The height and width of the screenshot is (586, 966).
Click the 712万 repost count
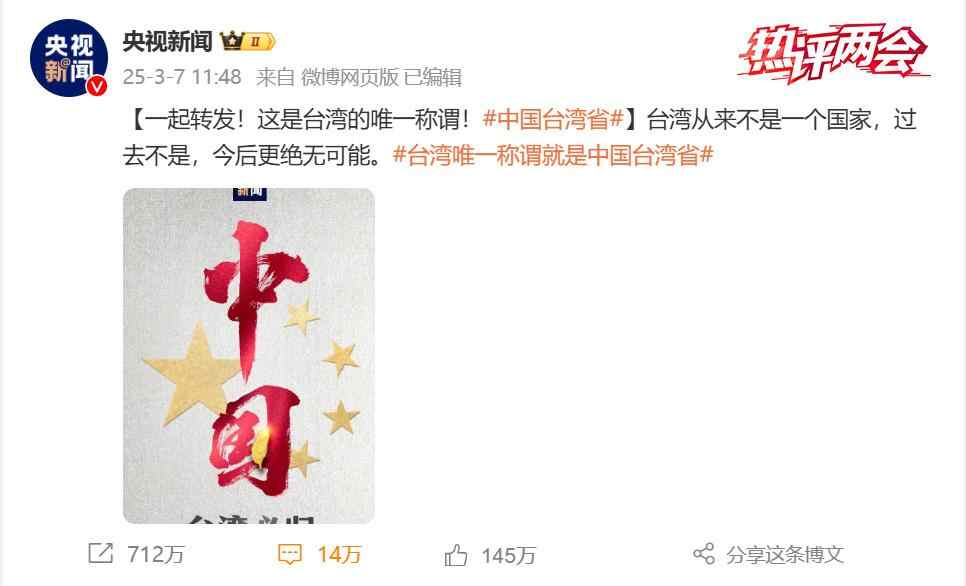(156, 554)
